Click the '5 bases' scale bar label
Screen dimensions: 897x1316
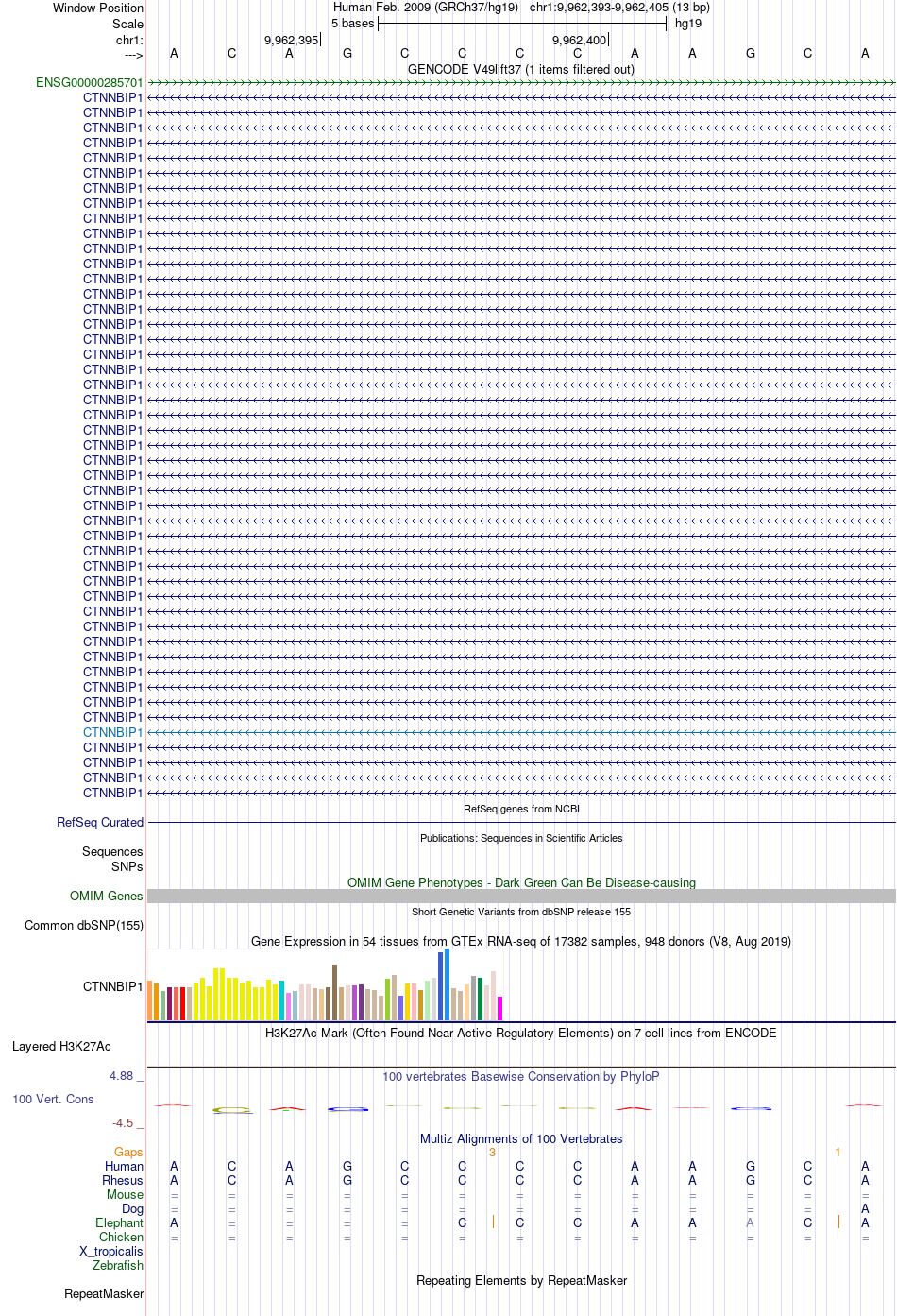click(353, 24)
